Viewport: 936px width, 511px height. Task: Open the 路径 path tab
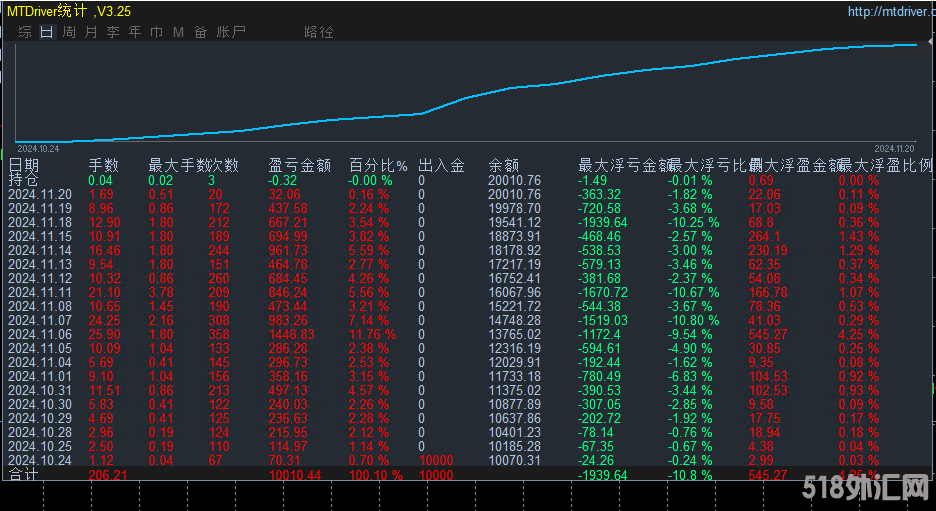319,32
